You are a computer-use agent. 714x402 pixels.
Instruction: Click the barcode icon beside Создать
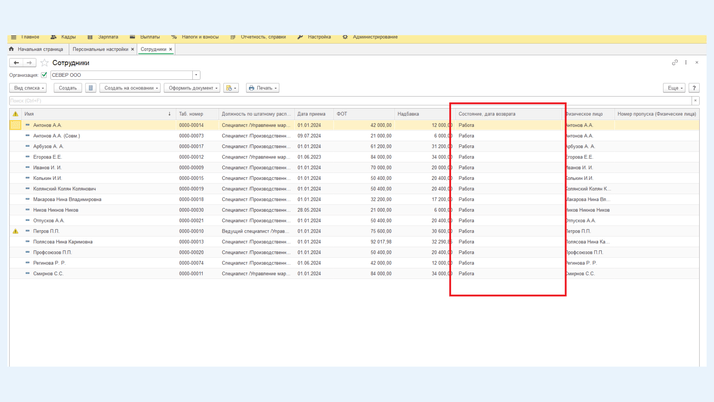(x=90, y=88)
